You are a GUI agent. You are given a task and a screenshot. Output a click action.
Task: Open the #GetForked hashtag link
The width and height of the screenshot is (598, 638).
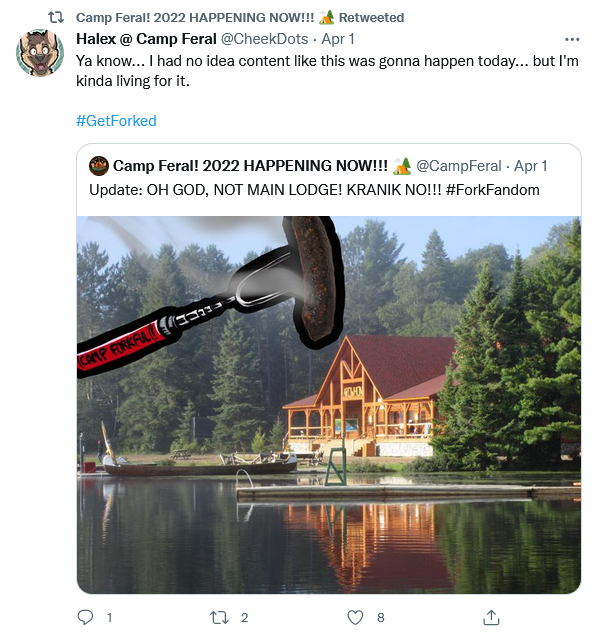116,121
